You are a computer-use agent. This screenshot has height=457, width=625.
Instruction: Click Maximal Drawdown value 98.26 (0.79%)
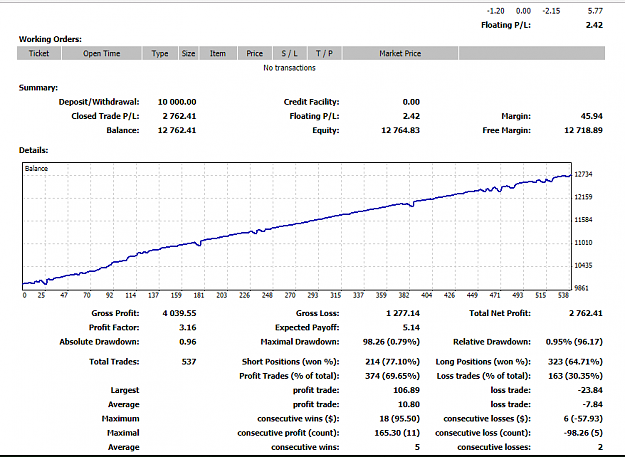tap(391, 342)
